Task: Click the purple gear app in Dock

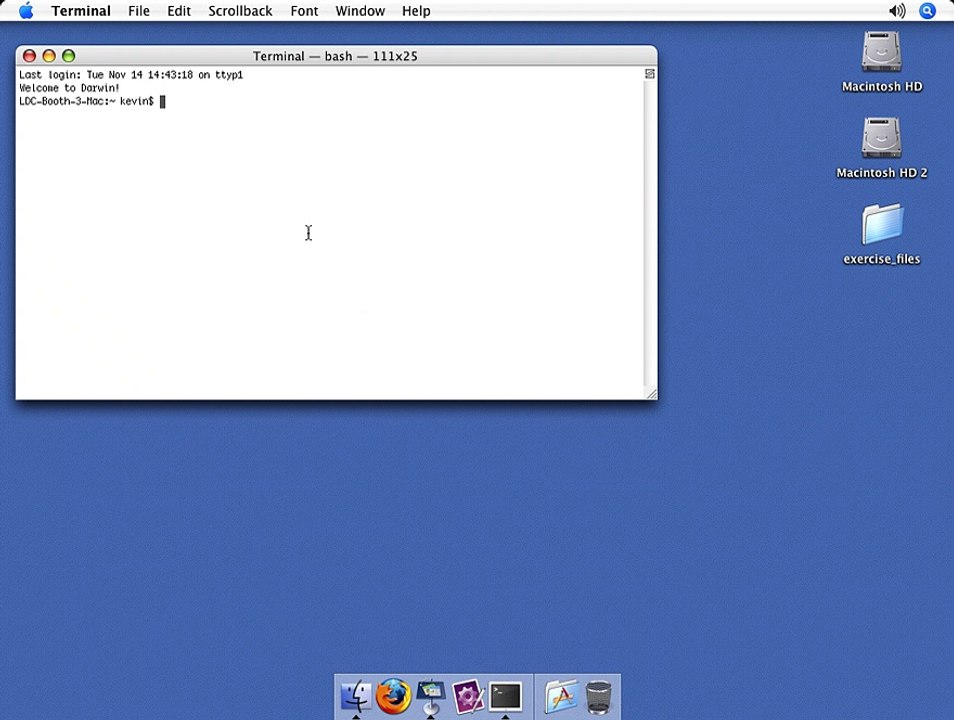Action: (468, 696)
